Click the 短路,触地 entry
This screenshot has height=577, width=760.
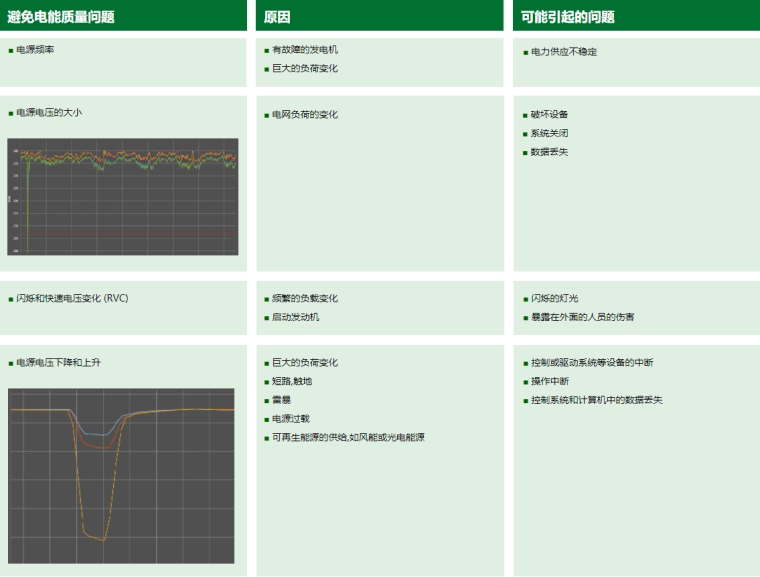[x=292, y=382]
